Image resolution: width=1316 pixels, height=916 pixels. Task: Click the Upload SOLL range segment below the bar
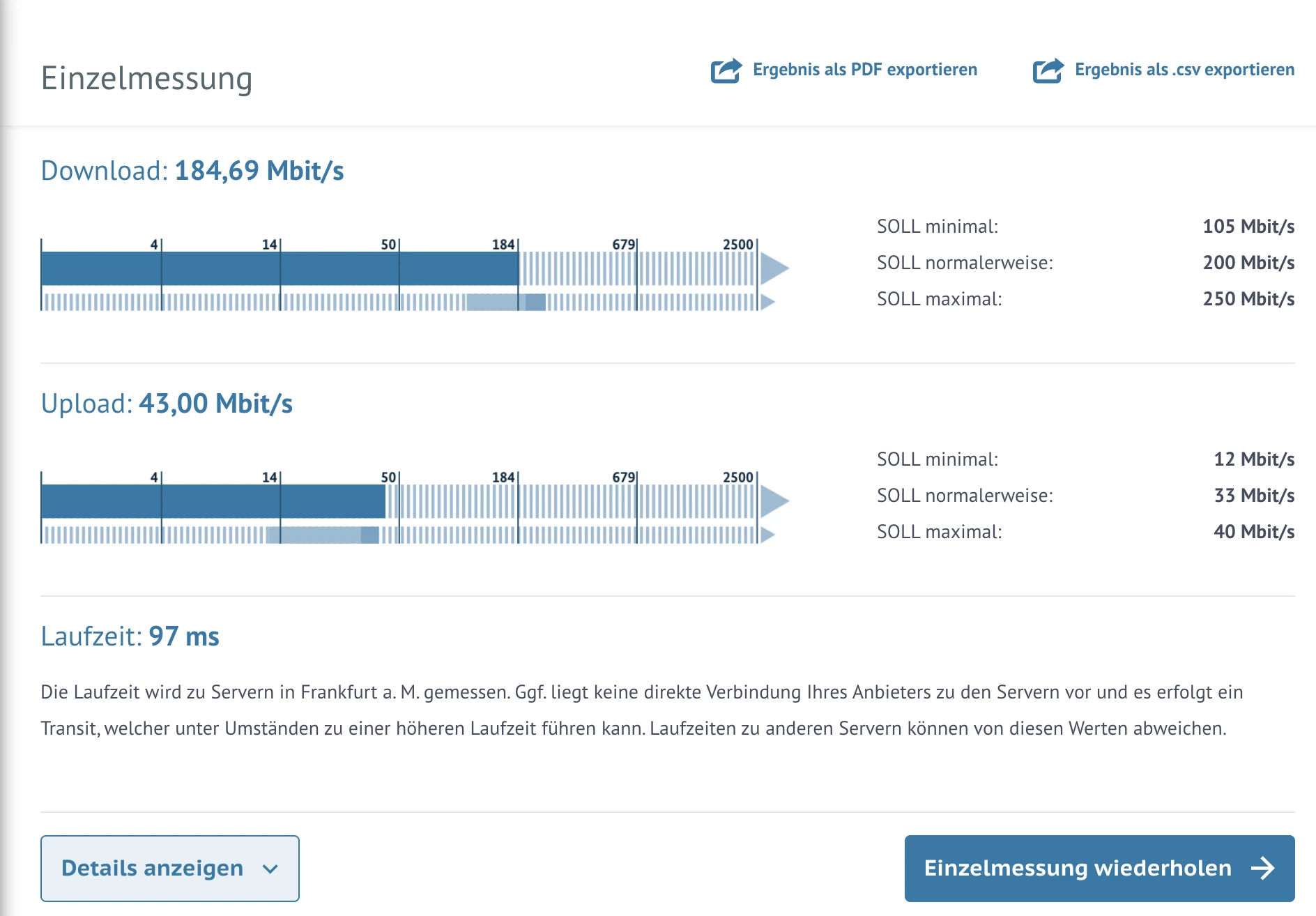pyautogui.click(x=322, y=535)
